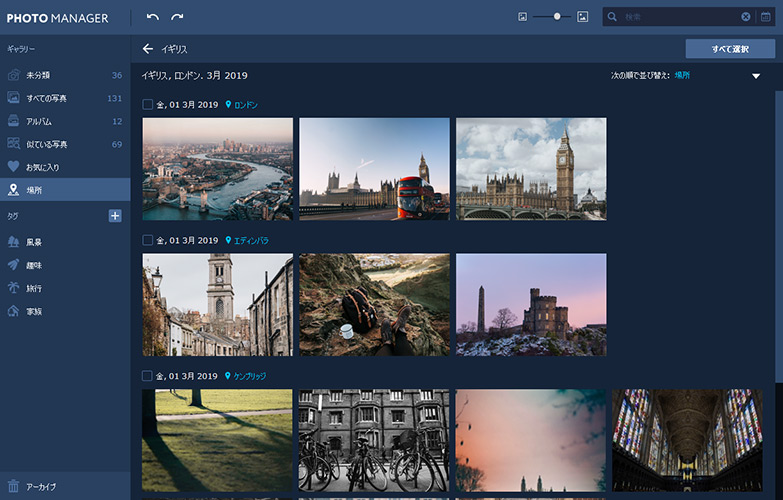Viewport: 783px width, 500px height.
Task: Click the エディンバラ location link
Action: [x=251, y=241]
